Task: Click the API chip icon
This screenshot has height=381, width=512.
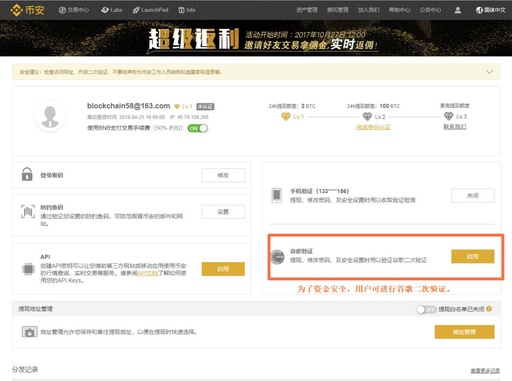Action: [x=28, y=269]
